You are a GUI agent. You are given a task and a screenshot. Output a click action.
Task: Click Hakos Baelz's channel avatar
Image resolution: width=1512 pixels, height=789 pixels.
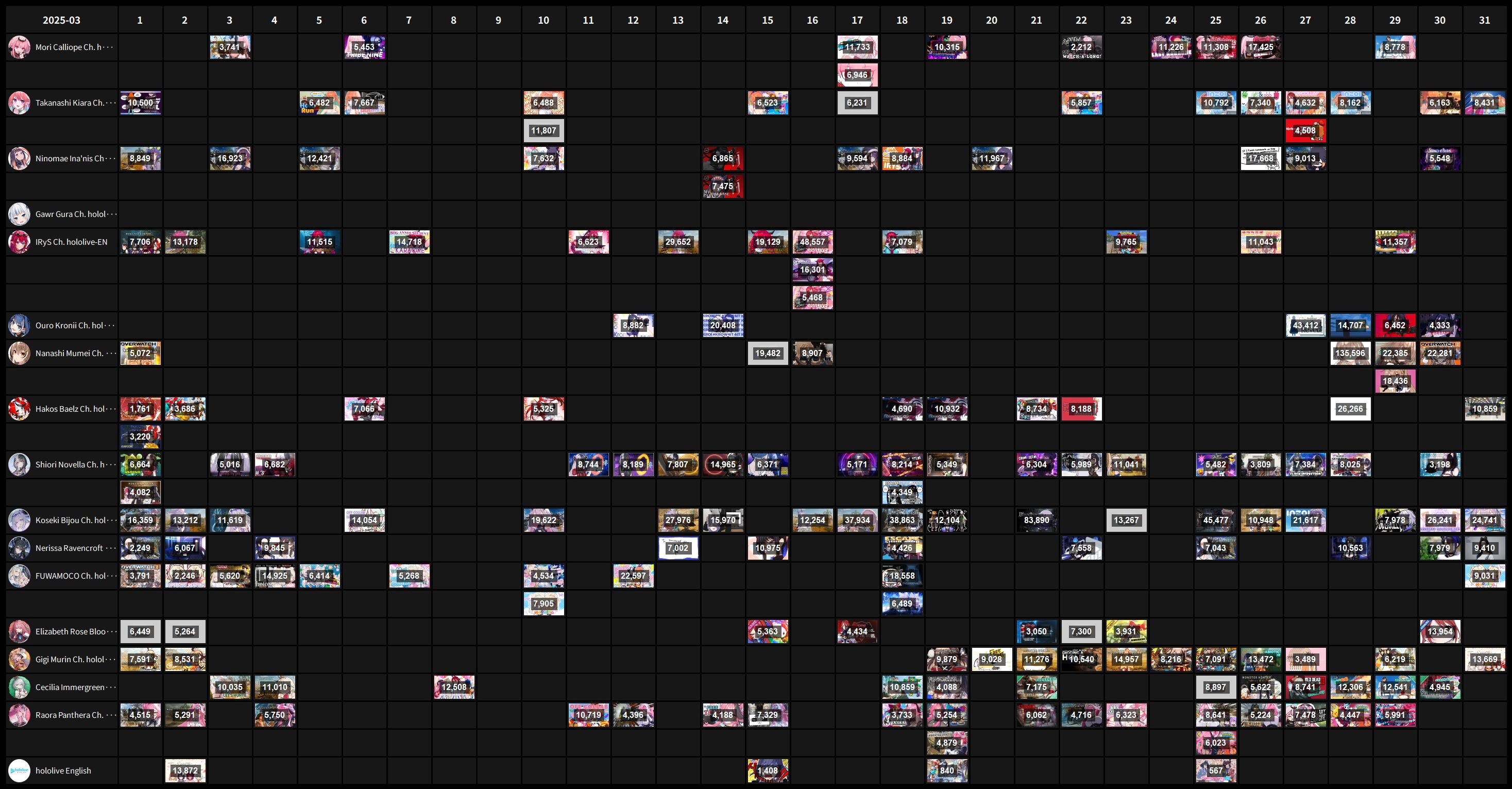[19, 409]
